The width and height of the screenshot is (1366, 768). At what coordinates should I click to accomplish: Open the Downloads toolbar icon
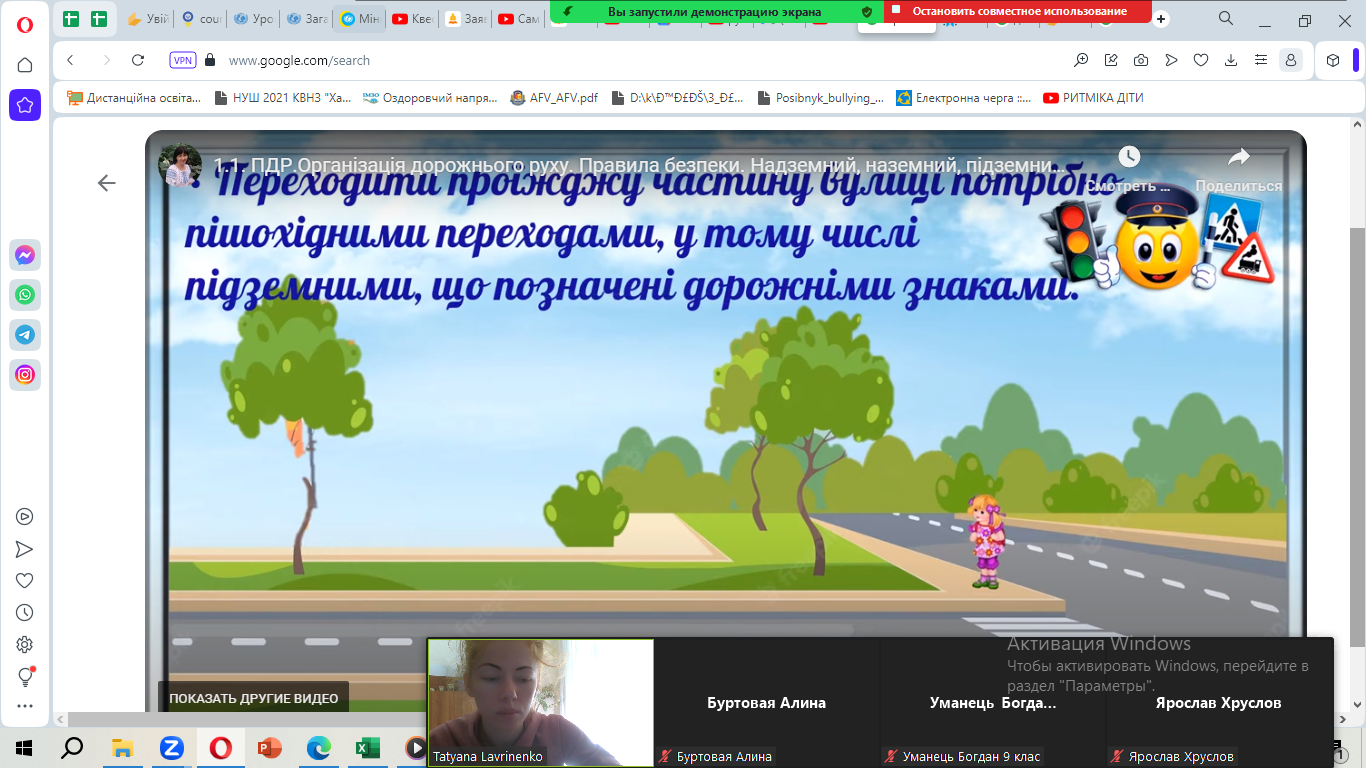[1231, 60]
